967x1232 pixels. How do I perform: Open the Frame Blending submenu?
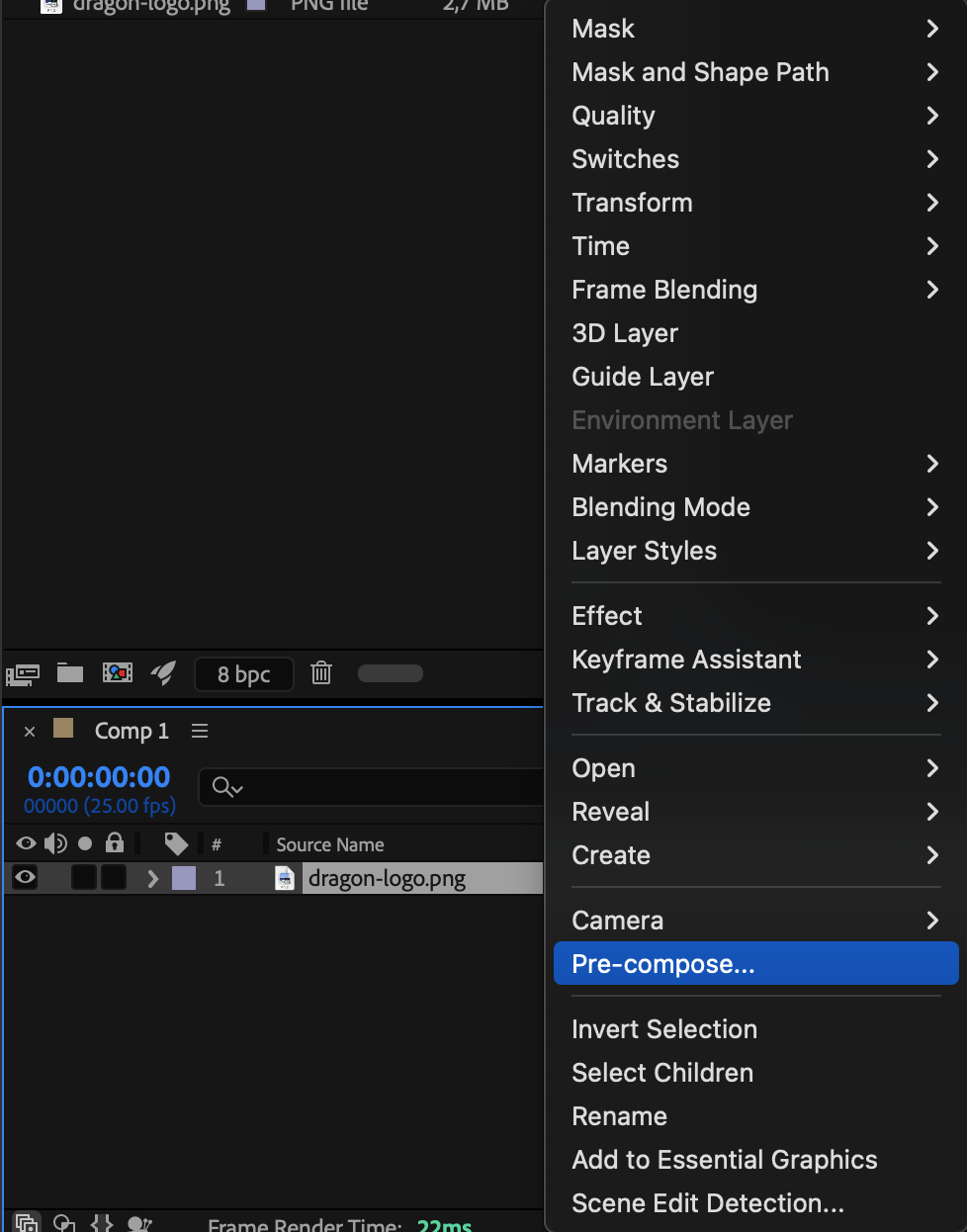click(x=755, y=290)
